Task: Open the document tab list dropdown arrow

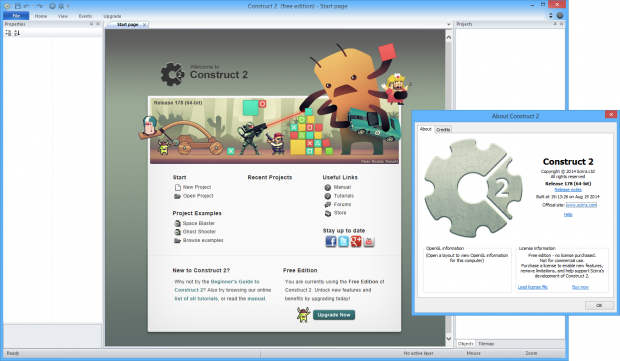Action: coord(448,25)
